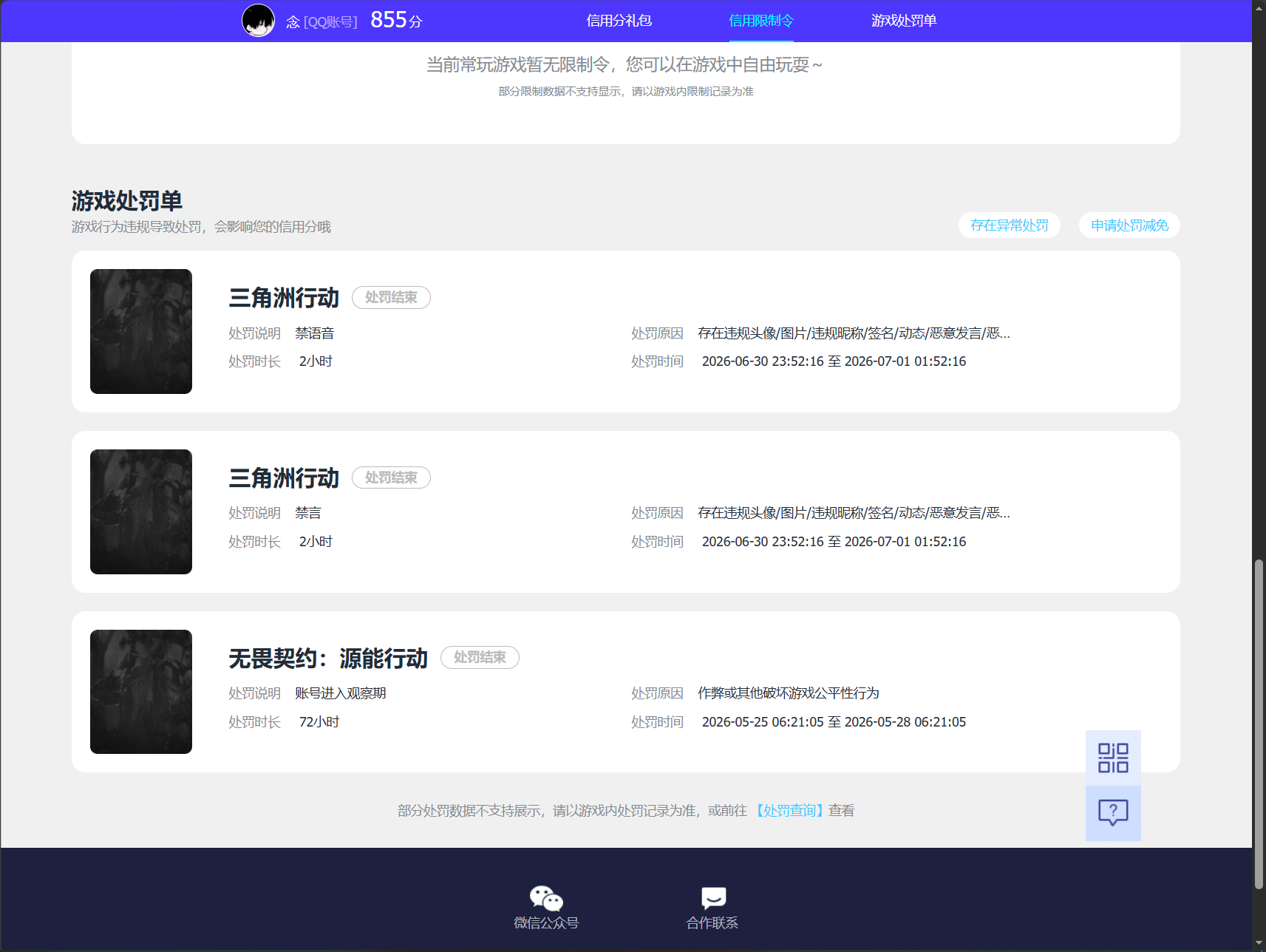Click the 合作联系 footer label
1266x952 pixels.
point(712,923)
